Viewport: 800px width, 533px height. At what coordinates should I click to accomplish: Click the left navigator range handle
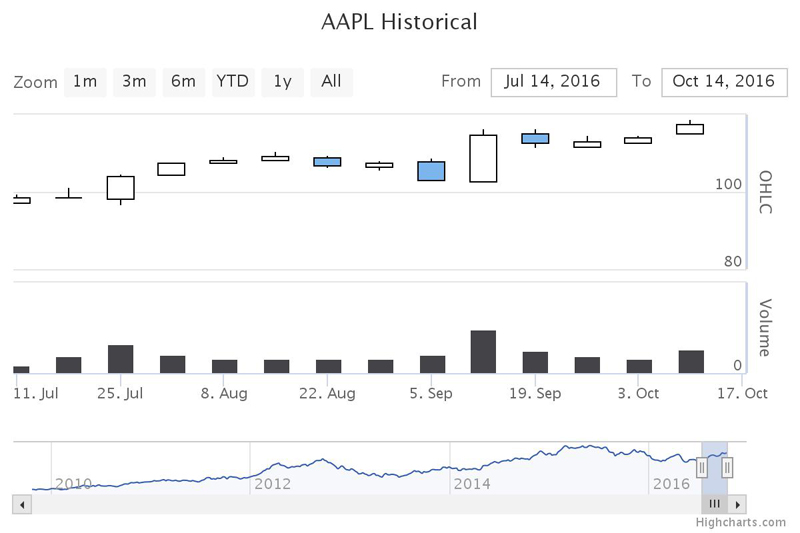(x=702, y=467)
